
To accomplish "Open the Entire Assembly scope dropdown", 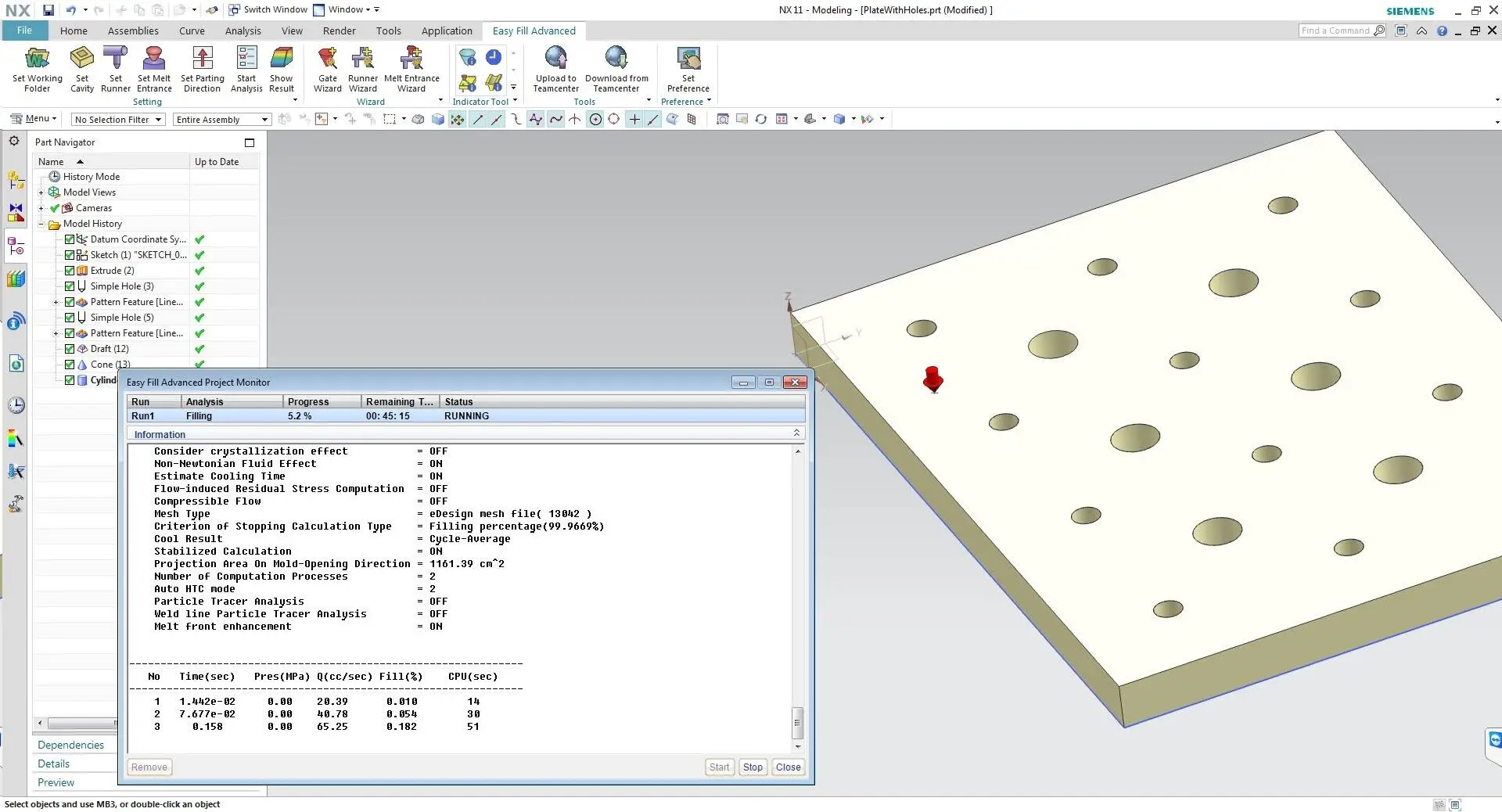I will 222,120.
